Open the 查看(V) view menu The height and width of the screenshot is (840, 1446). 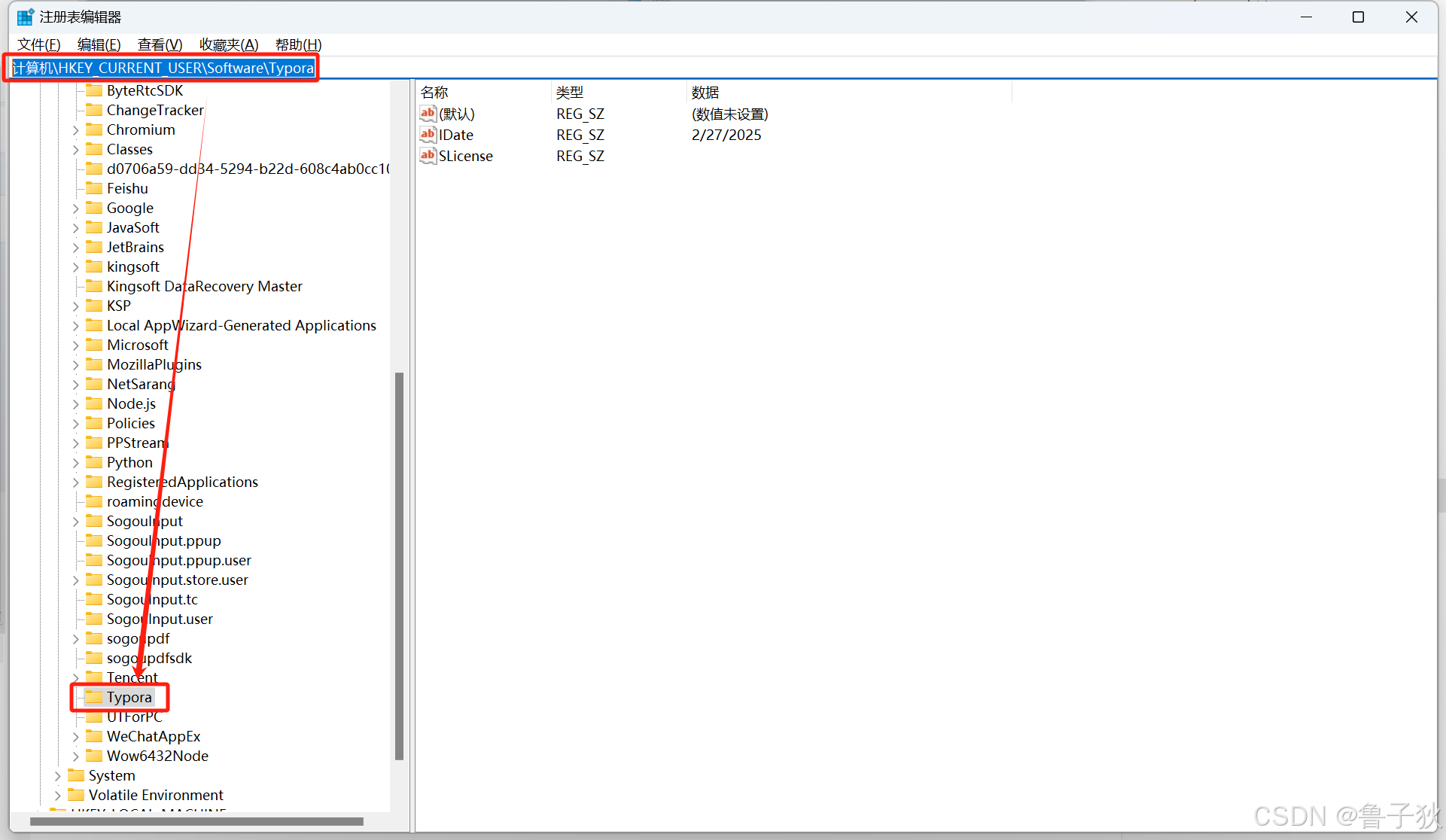tap(160, 44)
